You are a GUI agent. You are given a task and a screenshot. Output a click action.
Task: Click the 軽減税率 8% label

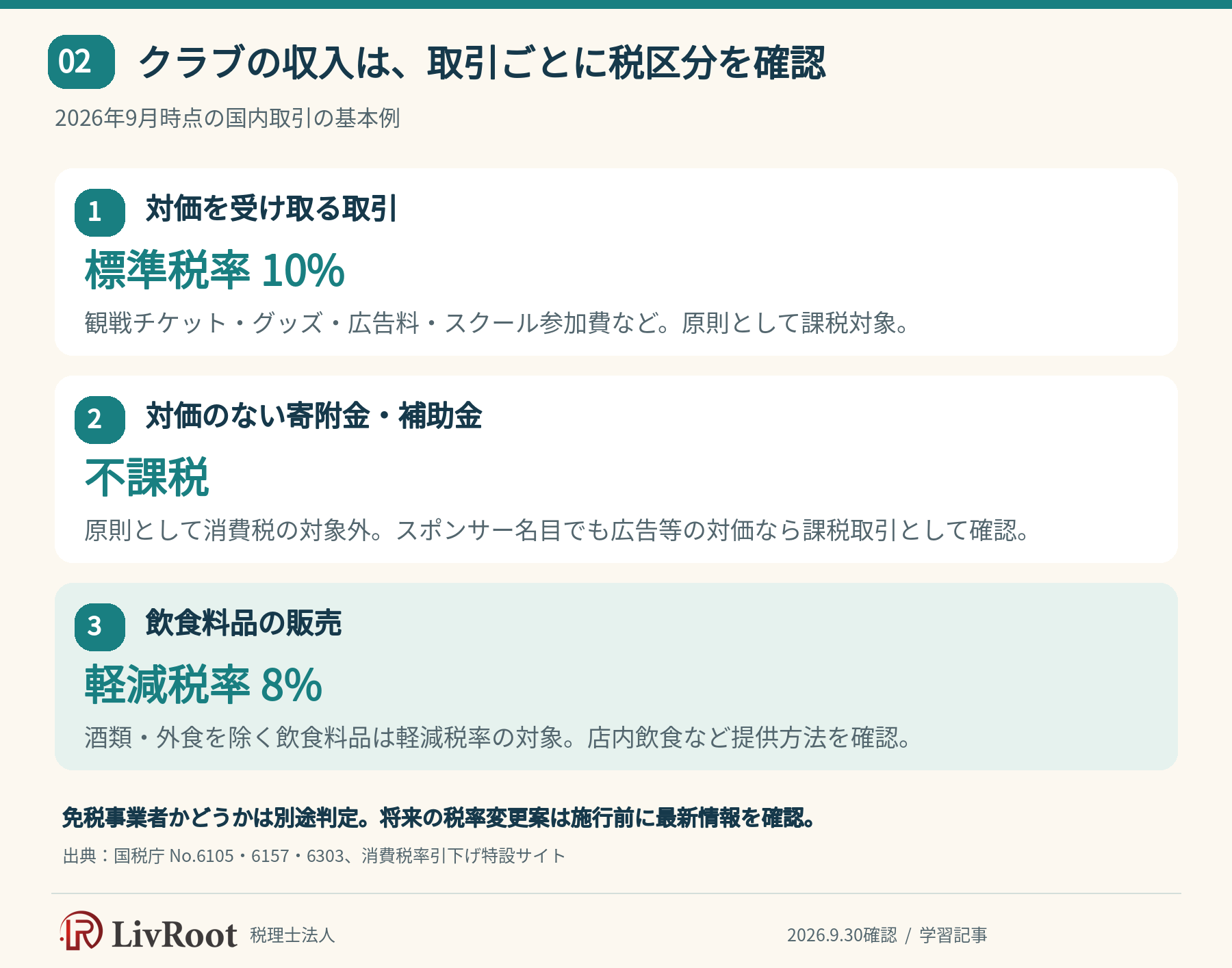[x=203, y=684]
